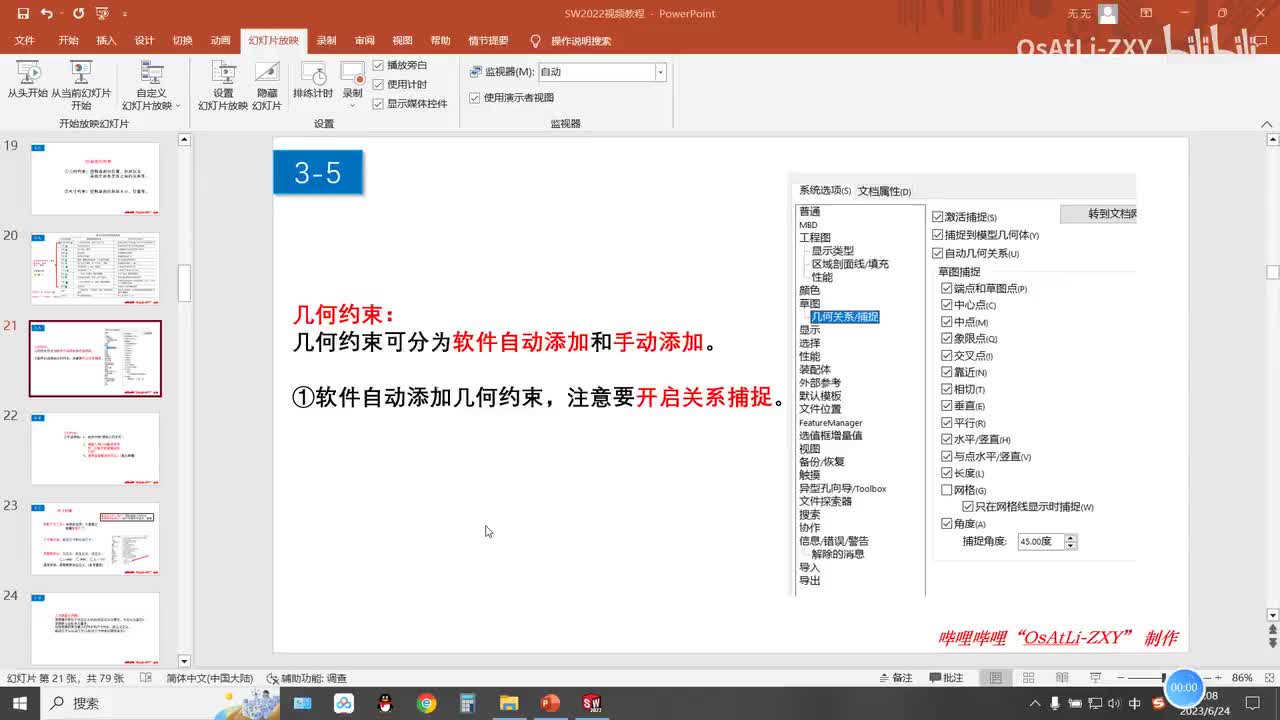
Task: Open File Explorer from taskbar
Action: click(x=508, y=703)
